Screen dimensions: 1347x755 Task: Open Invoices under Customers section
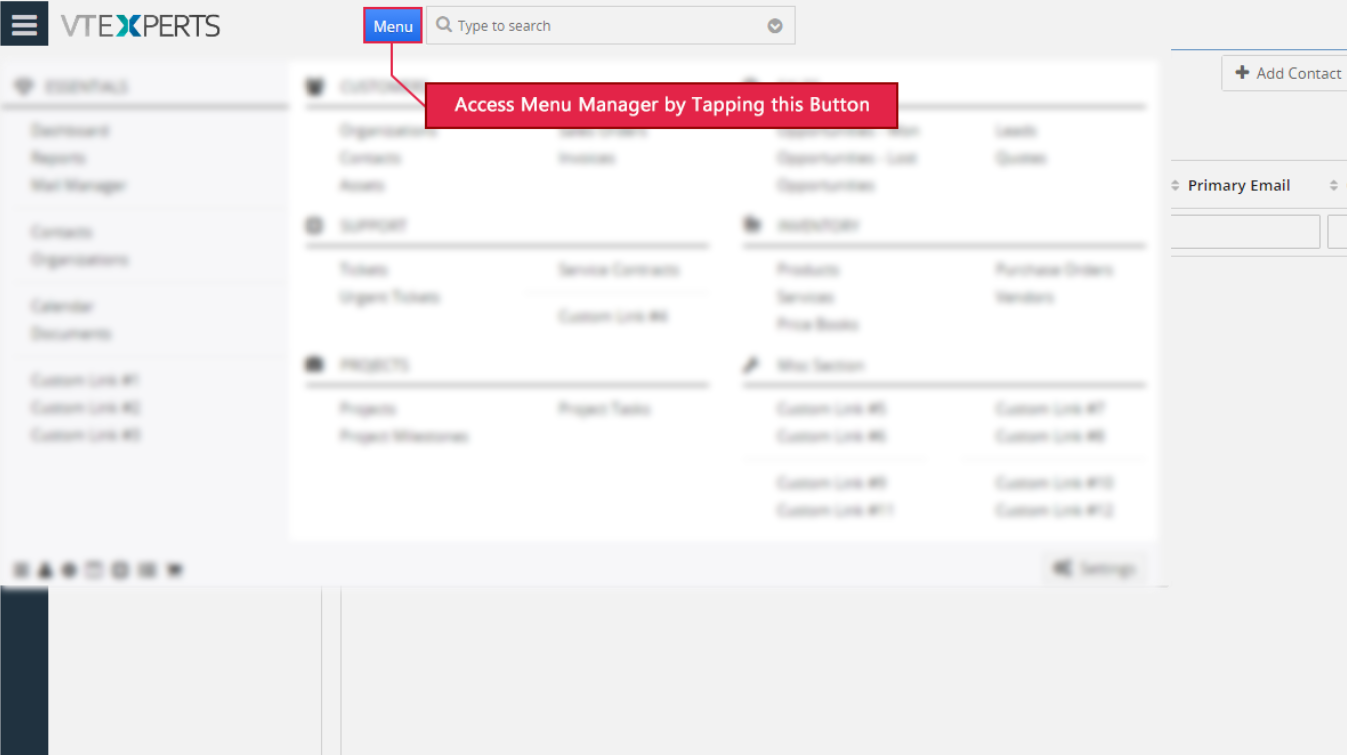587,158
